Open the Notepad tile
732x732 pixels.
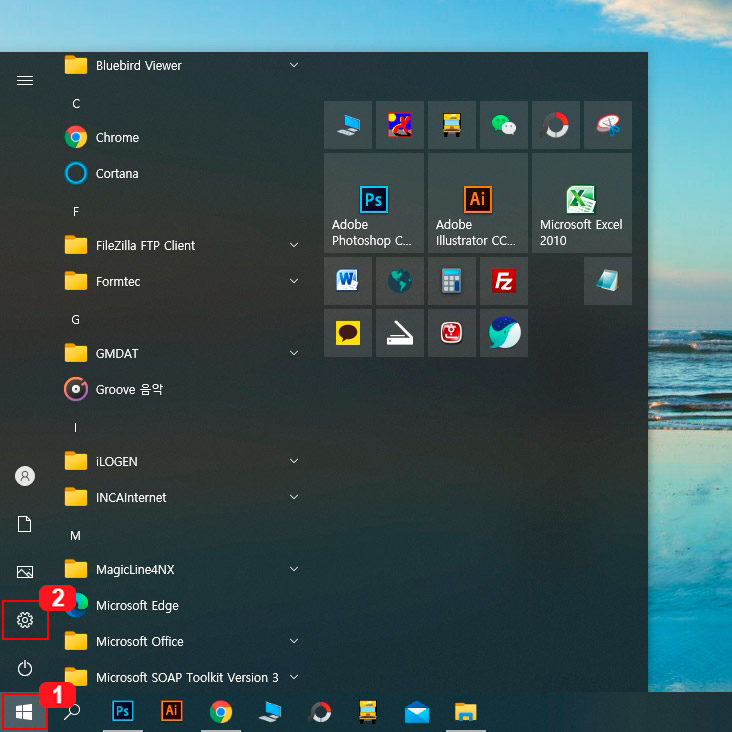(608, 281)
